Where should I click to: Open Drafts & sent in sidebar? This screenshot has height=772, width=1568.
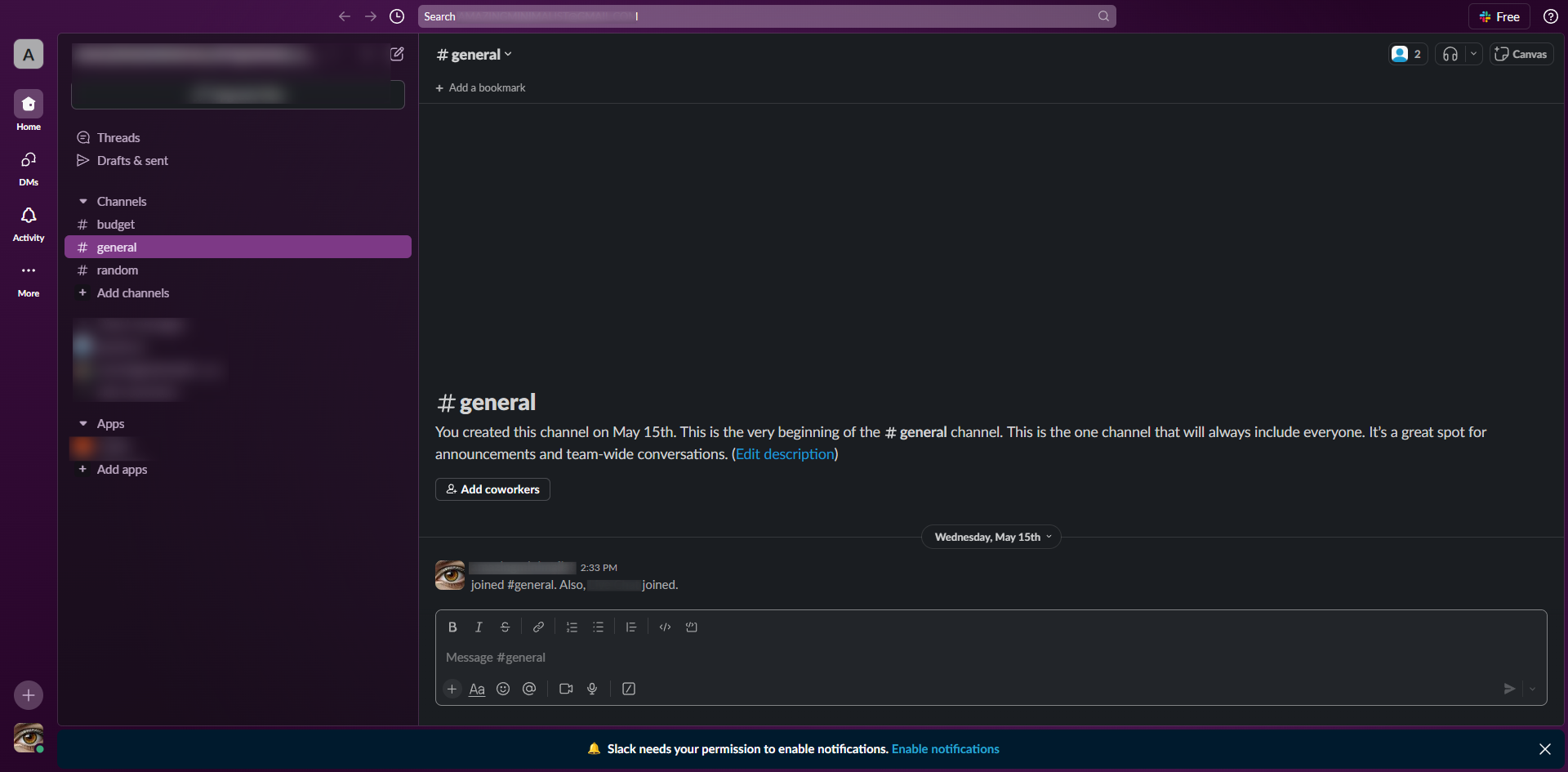click(238, 161)
